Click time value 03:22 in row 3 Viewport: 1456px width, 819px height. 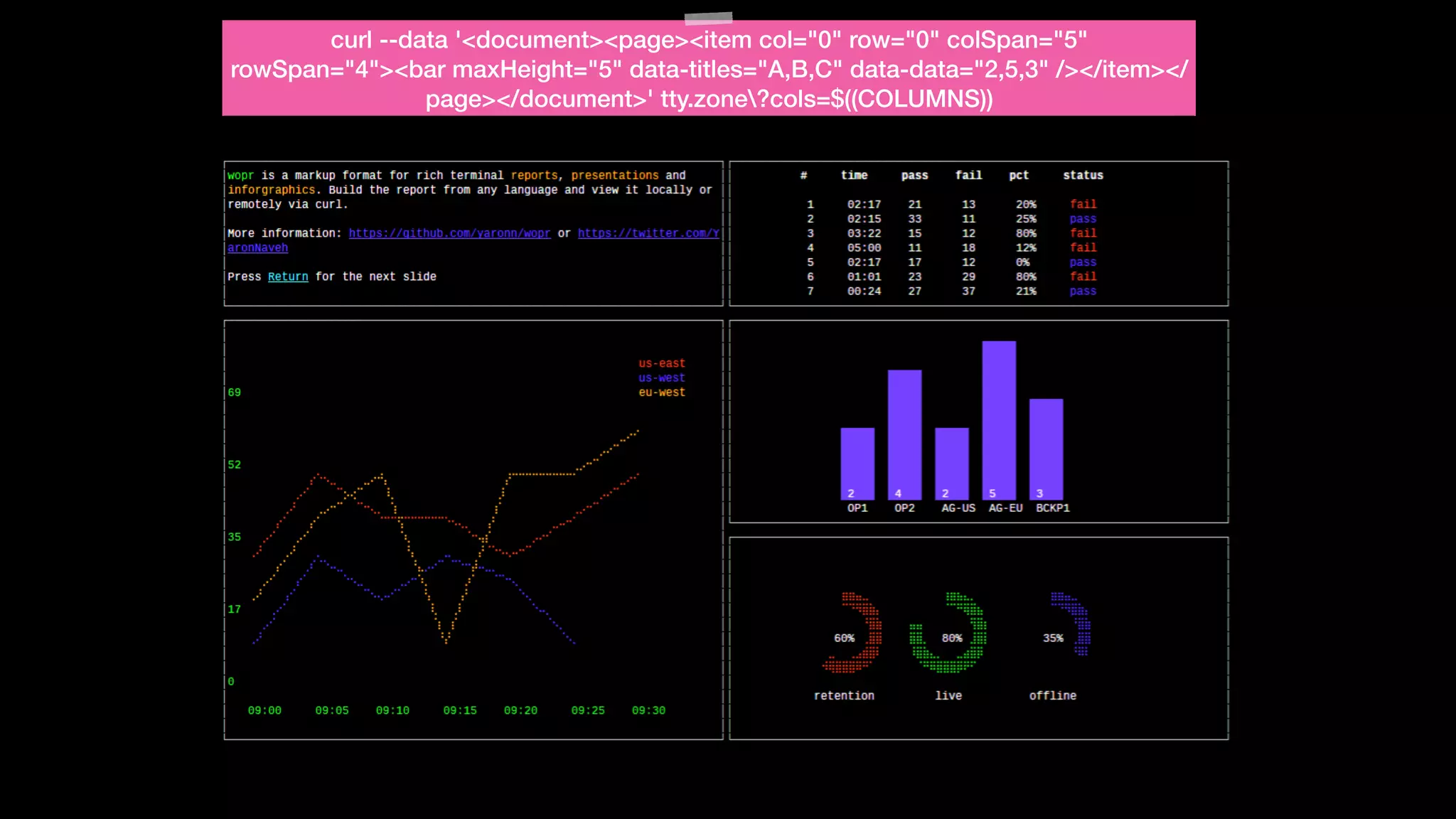864,233
